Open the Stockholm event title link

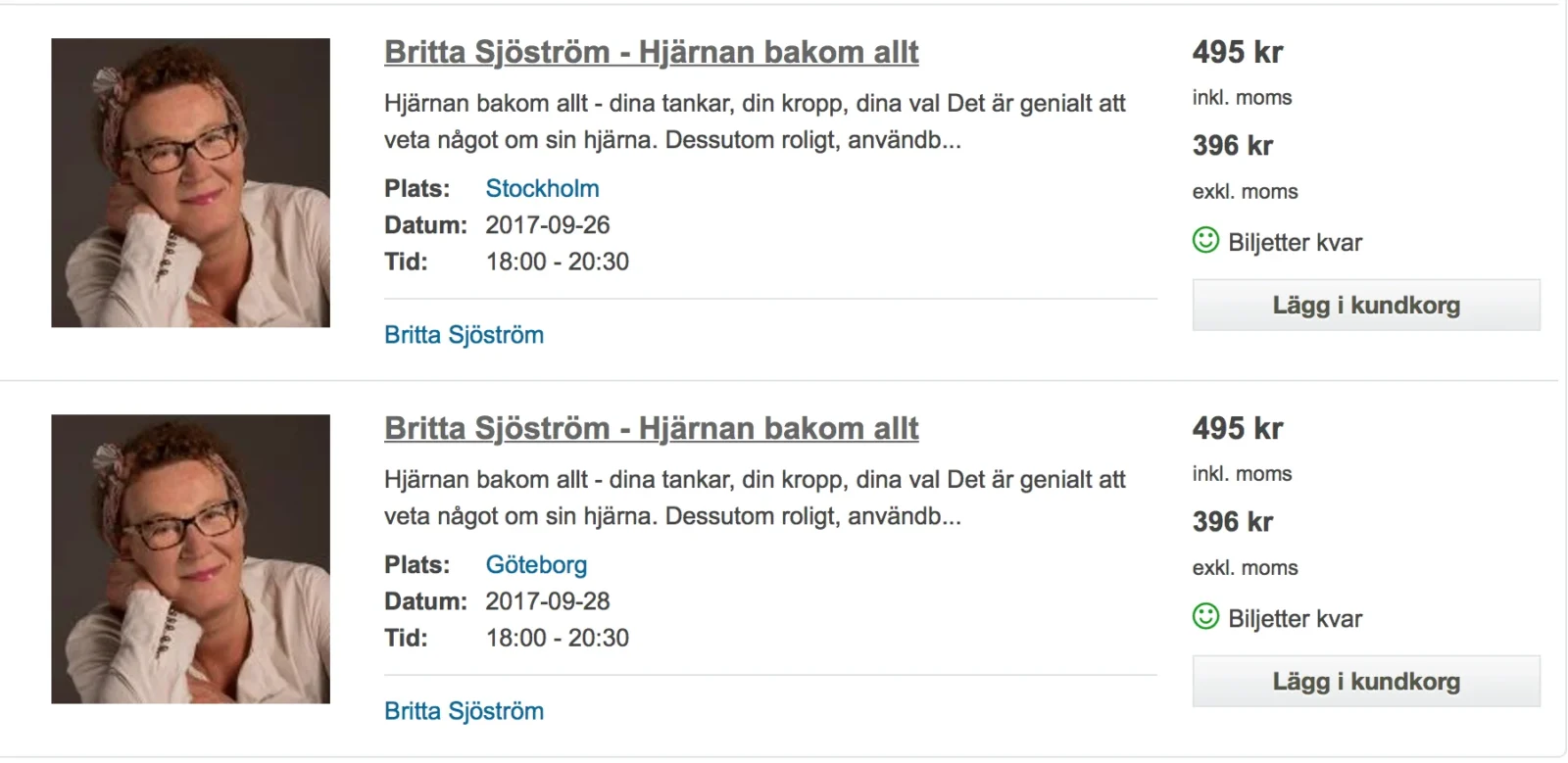pos(650,52)
